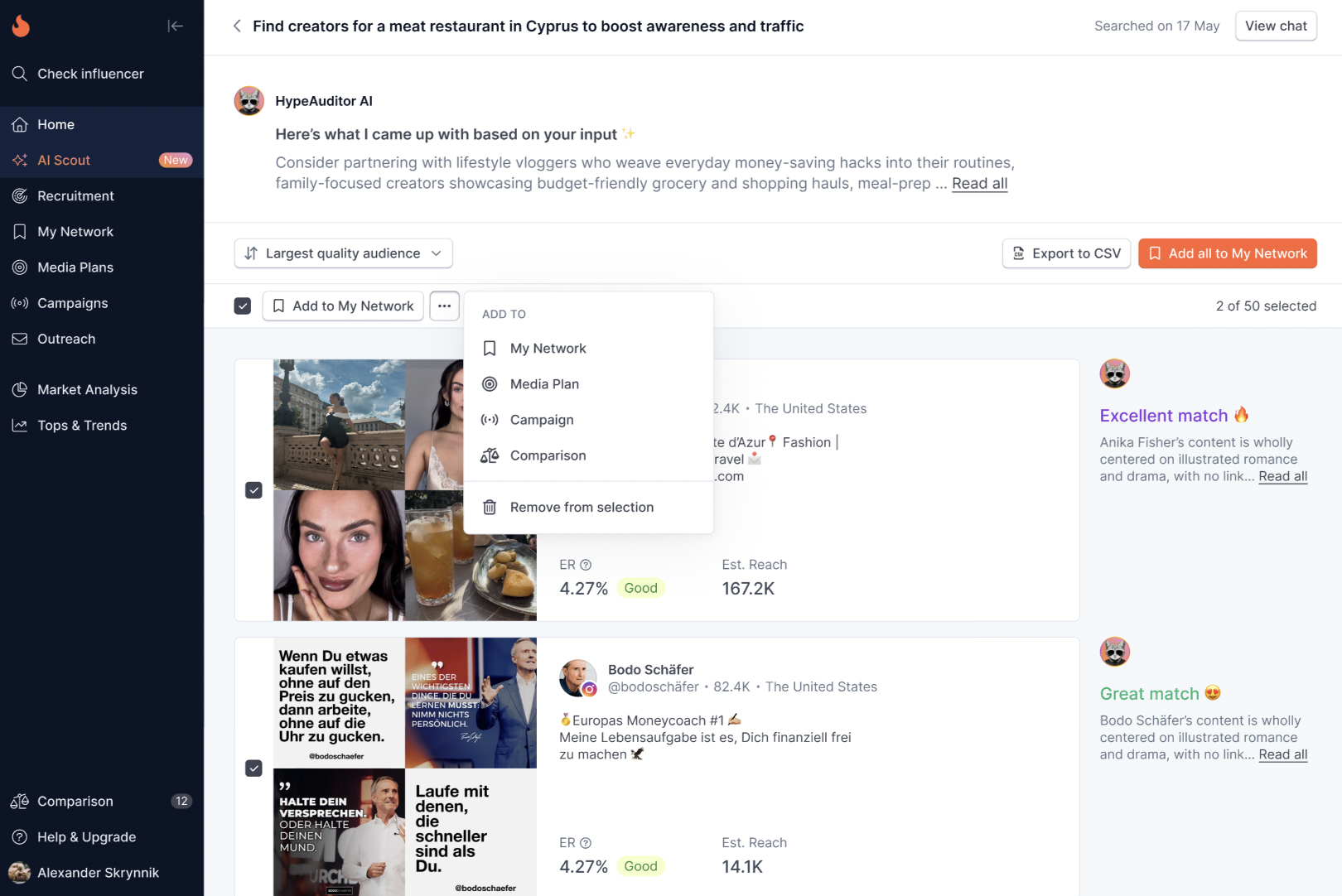Click Export to CSV button
Viewport: 1342px width, 896px height.
1066,253
